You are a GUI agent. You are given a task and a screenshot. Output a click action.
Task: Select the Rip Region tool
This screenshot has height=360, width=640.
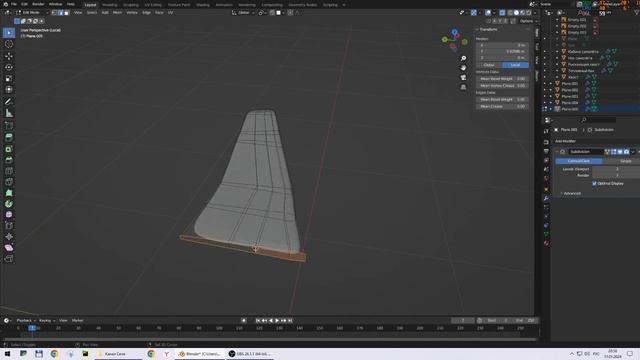click(9, 259)
